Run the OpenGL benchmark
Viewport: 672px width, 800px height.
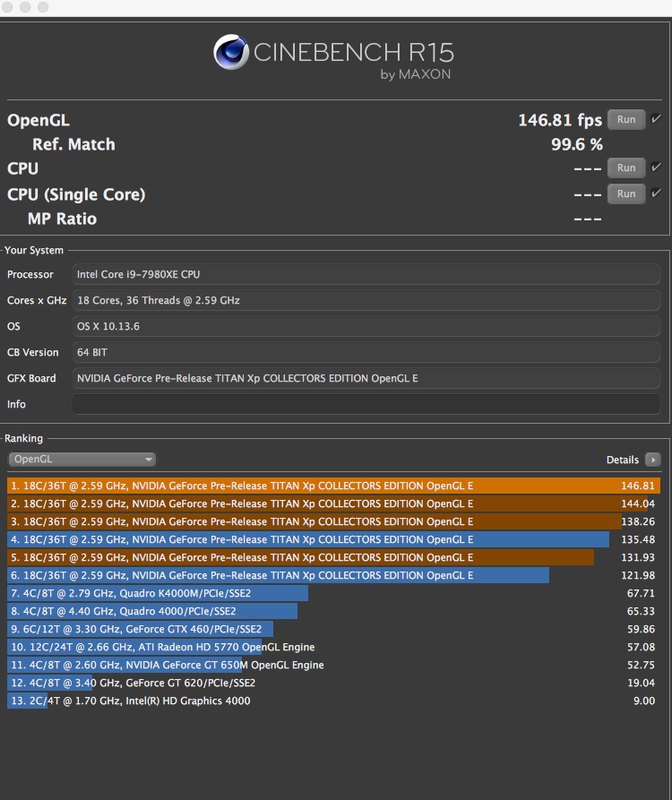coord(626,119)
